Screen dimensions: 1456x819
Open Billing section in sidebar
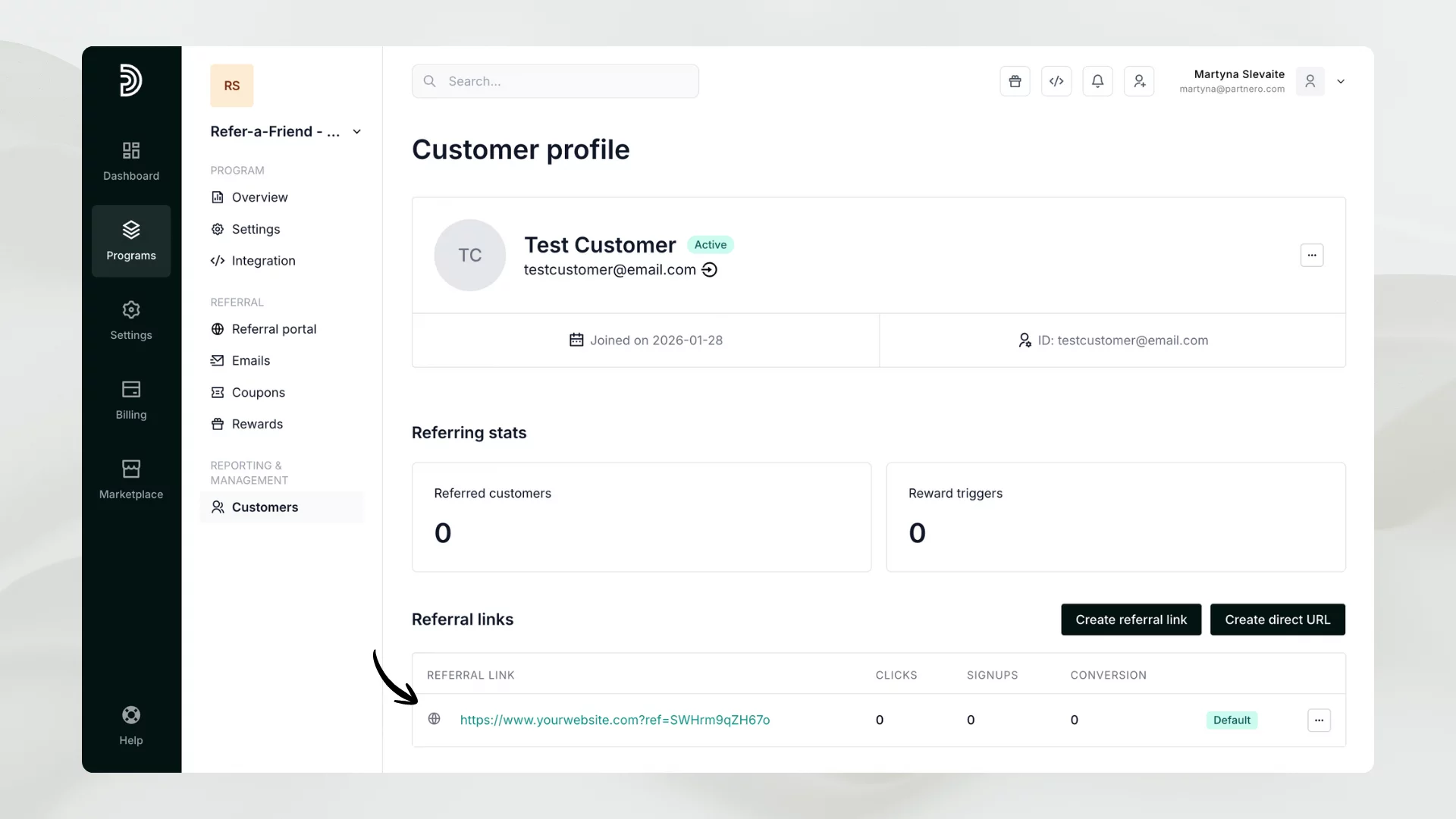[131, 400]
